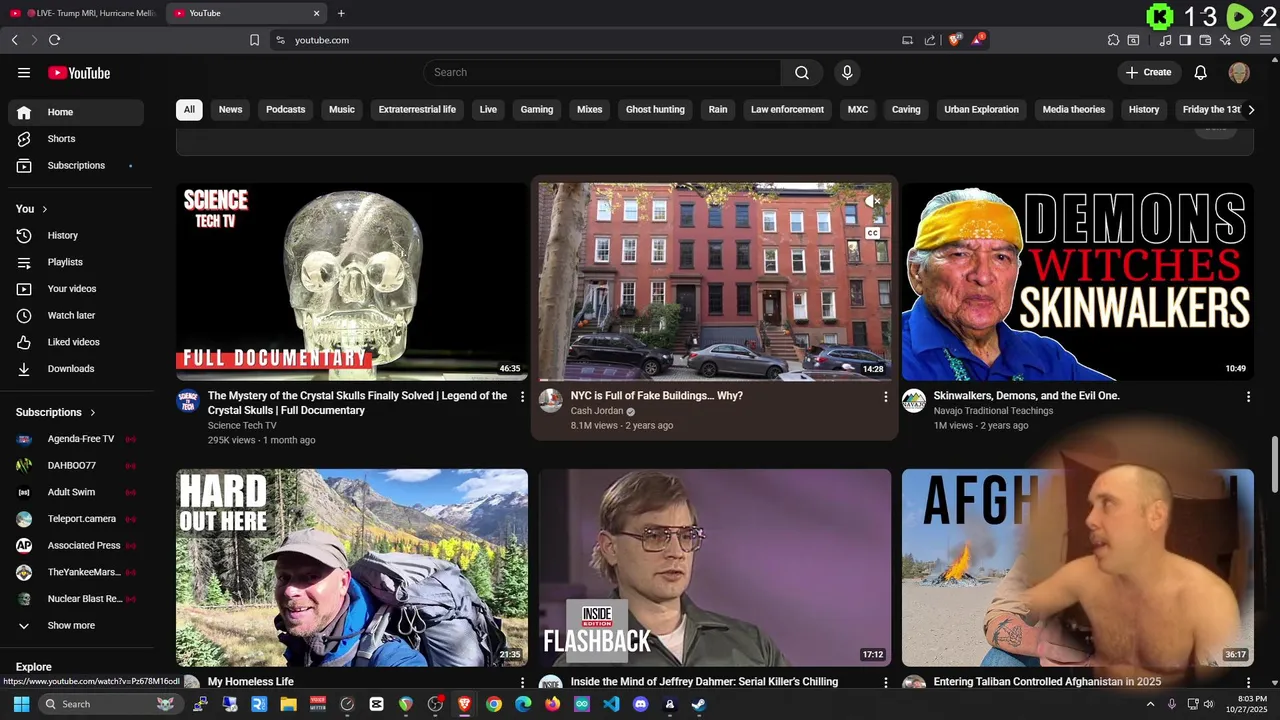The height and width of the screenshot is (720, 1280).
Task: Open the account avatar menu
Action: [1239, 73]
